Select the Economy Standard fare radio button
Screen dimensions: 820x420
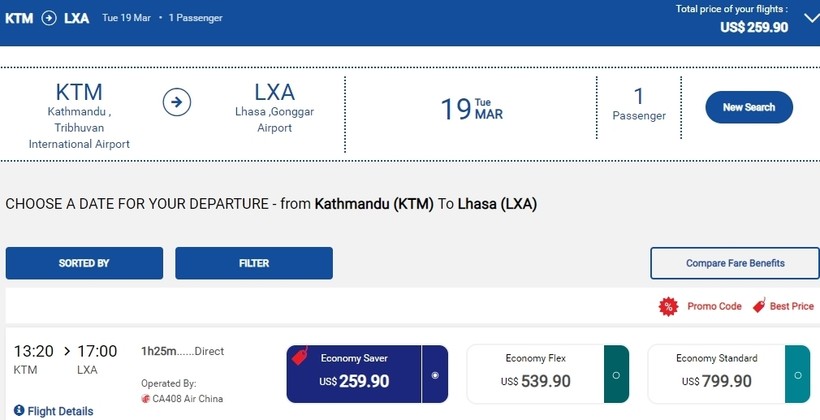click(797, 375)
